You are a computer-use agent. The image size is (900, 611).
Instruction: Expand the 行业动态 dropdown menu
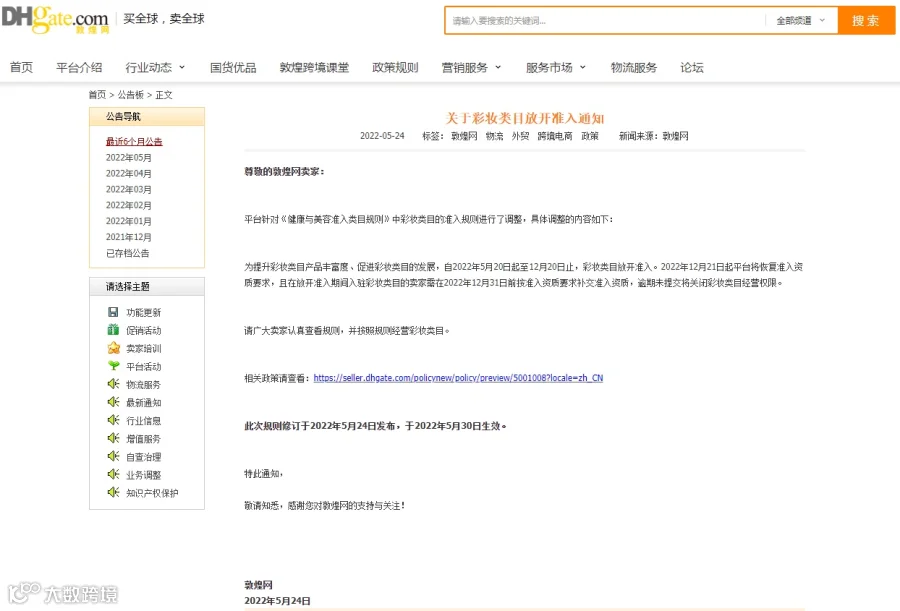156,67
